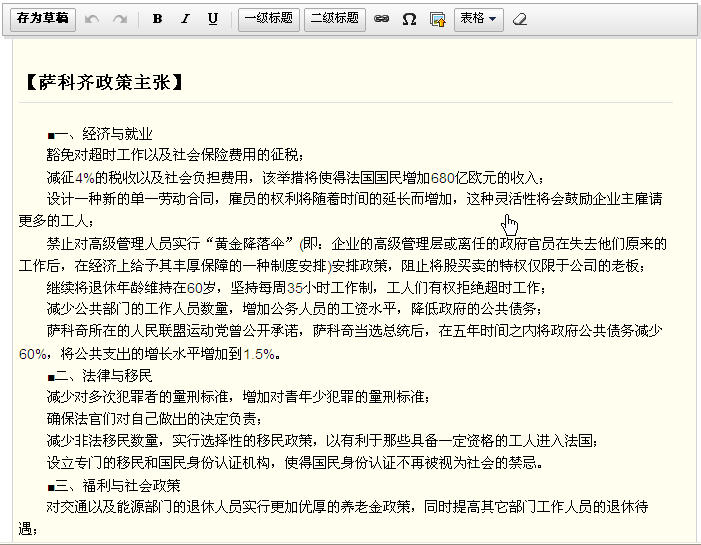The width and height of the screenshot is (701, 545).
Task: Click the line starting 设立专门的移民和国民身份认证机构
Action: [x=295, y=462]
